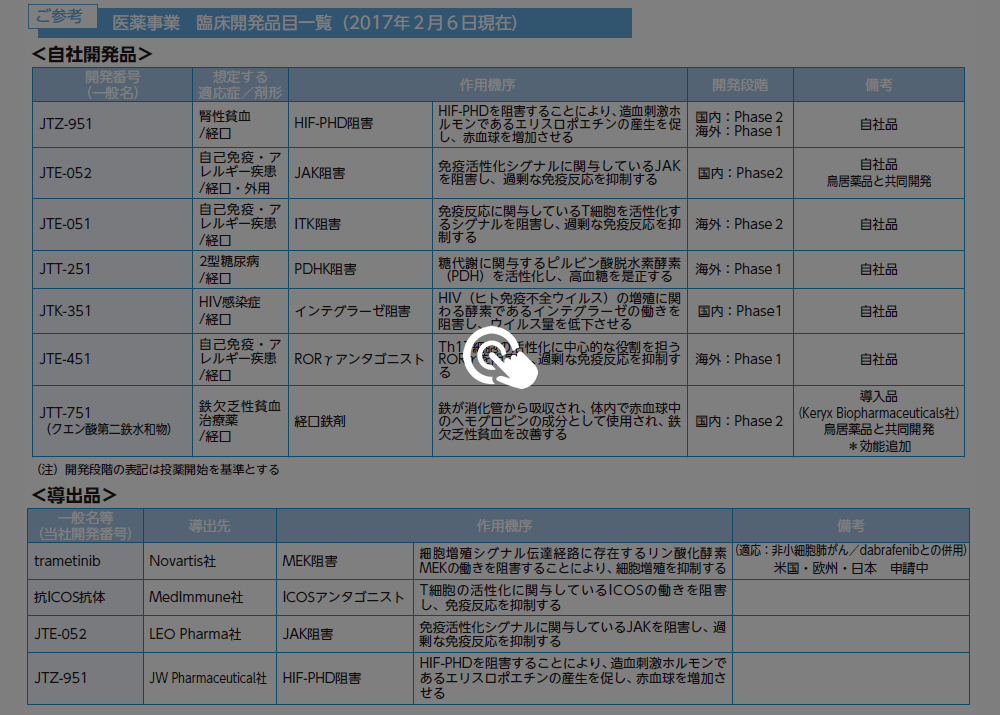The width and height of the screenshot is (1000, 715).
Task: Click the "米国・欧州・日本 申請中" remark for trametinib
Action: pyautogui.click(x=851, y=568)
